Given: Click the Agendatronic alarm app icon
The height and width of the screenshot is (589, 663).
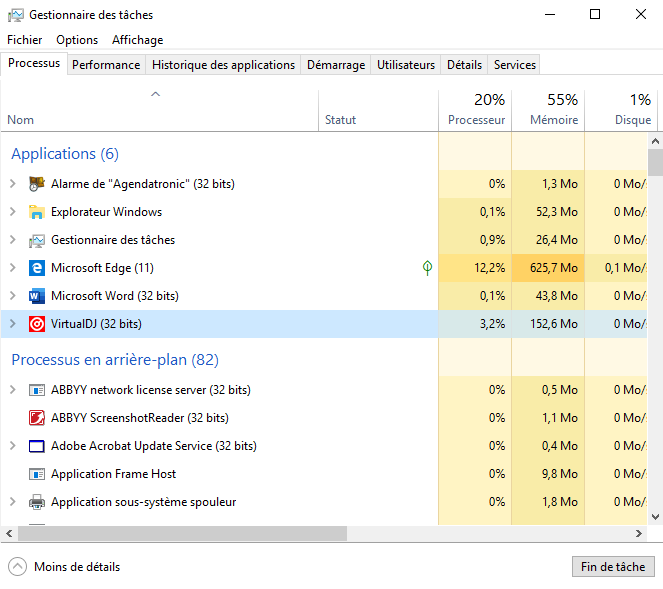Looking at the screenshot, I should click(x=37, y=184).
